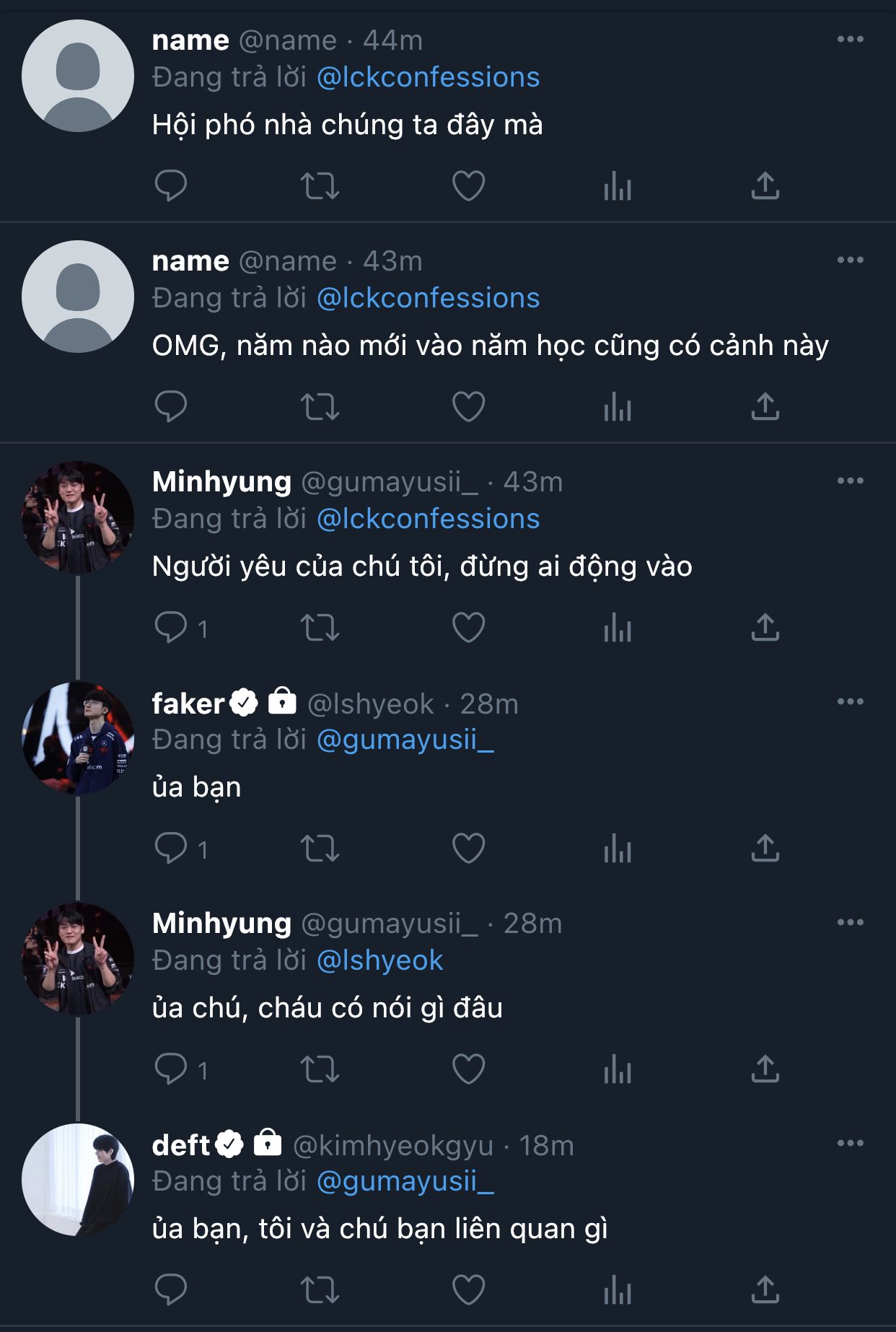Open Minhyung's display name in the 43m tweet

221,482
